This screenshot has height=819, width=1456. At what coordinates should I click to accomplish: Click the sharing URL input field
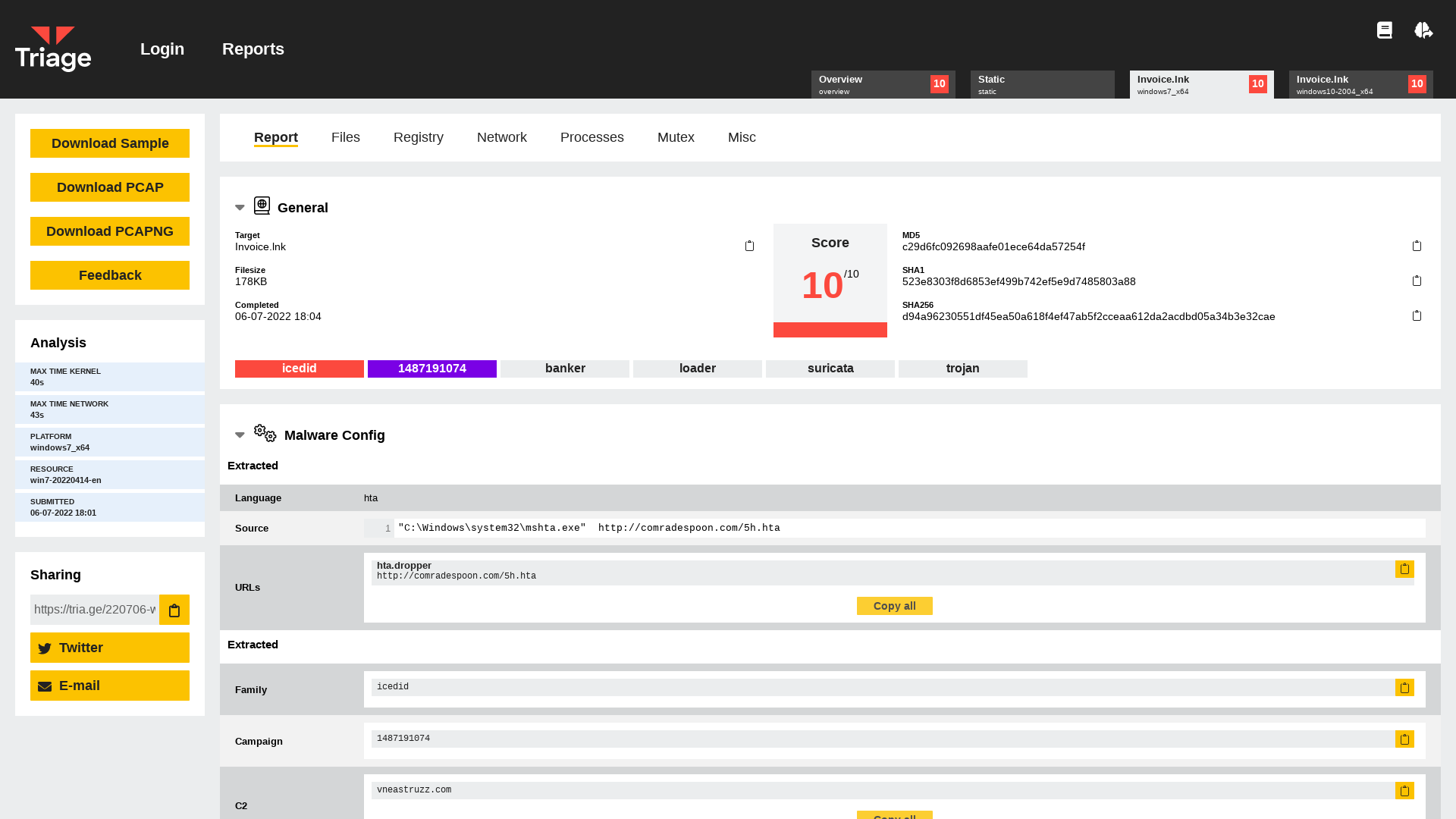(x=94, y=610)
